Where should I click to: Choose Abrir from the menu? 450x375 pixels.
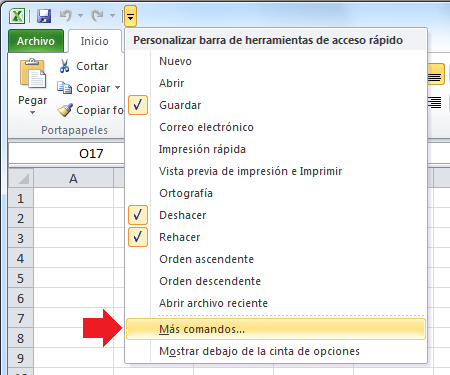(x=276, y=83)
